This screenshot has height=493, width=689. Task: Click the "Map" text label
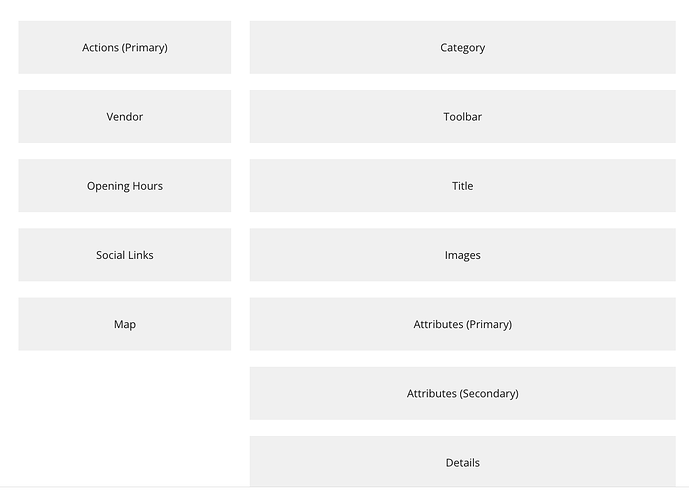click(125, 325)
